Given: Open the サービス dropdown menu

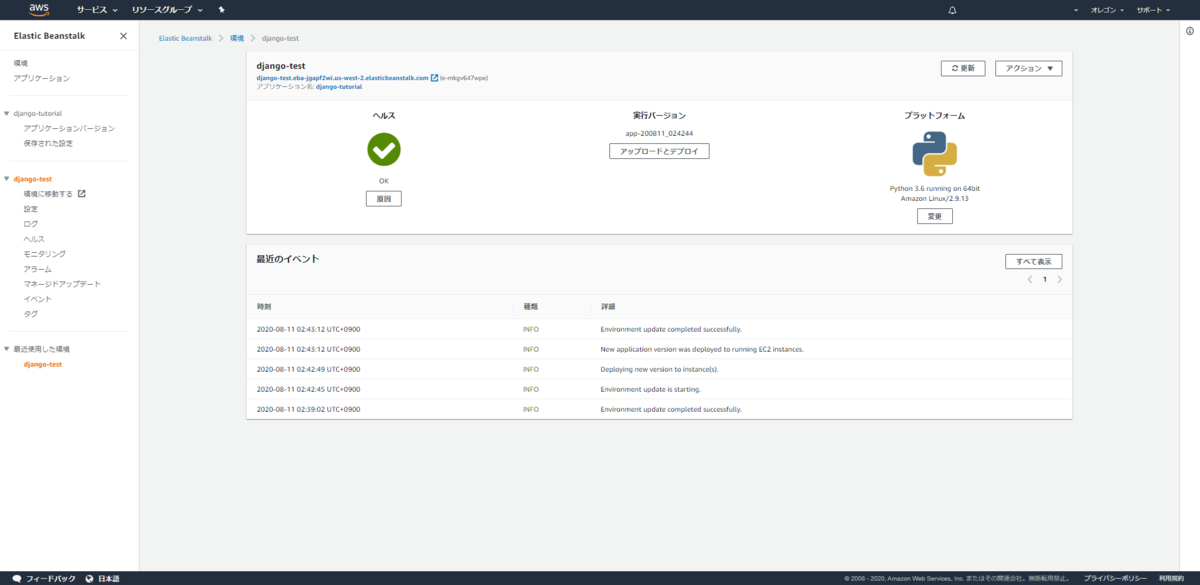Looking at the screenshot, I should (97, 9).
